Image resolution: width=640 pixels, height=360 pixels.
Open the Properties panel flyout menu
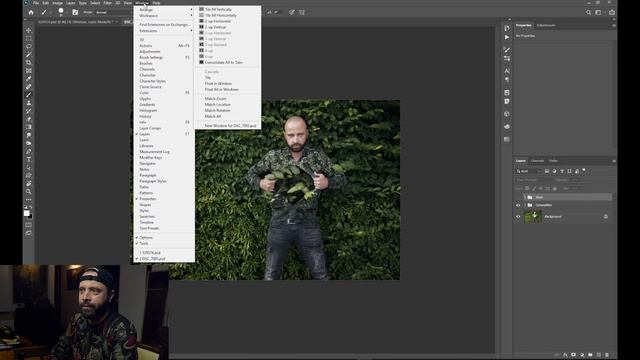[x=614, y=25]
